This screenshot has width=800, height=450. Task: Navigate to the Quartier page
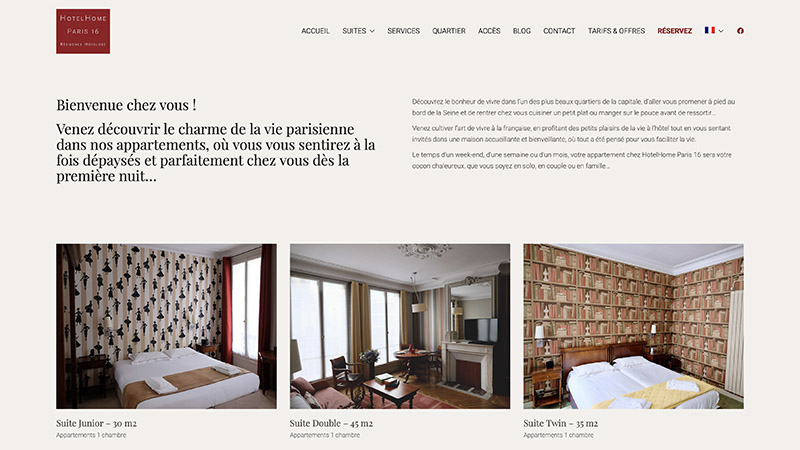point(449,31)
